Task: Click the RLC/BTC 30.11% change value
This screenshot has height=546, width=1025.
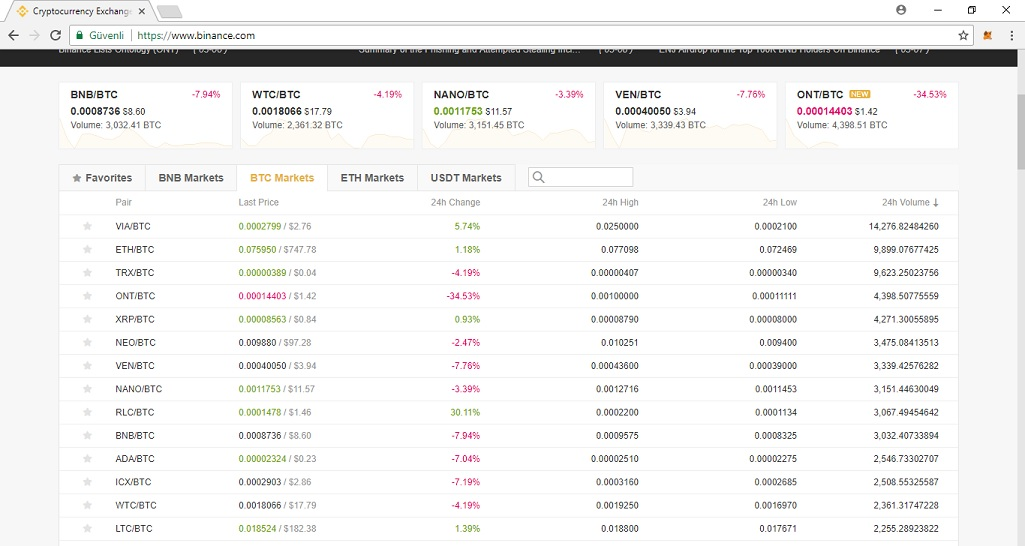Action: [x=465, y=412]
